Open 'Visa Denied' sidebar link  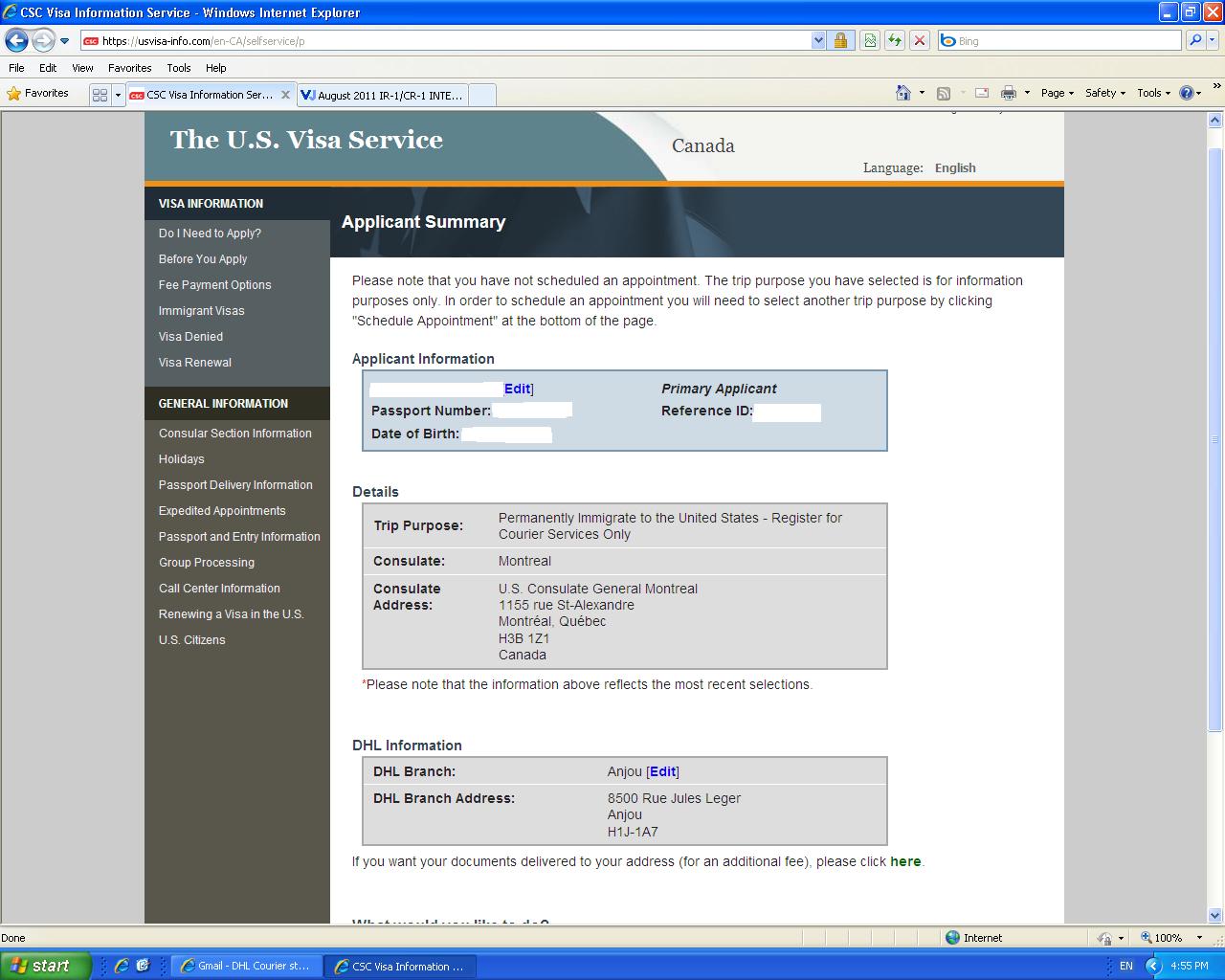(190, 337)
